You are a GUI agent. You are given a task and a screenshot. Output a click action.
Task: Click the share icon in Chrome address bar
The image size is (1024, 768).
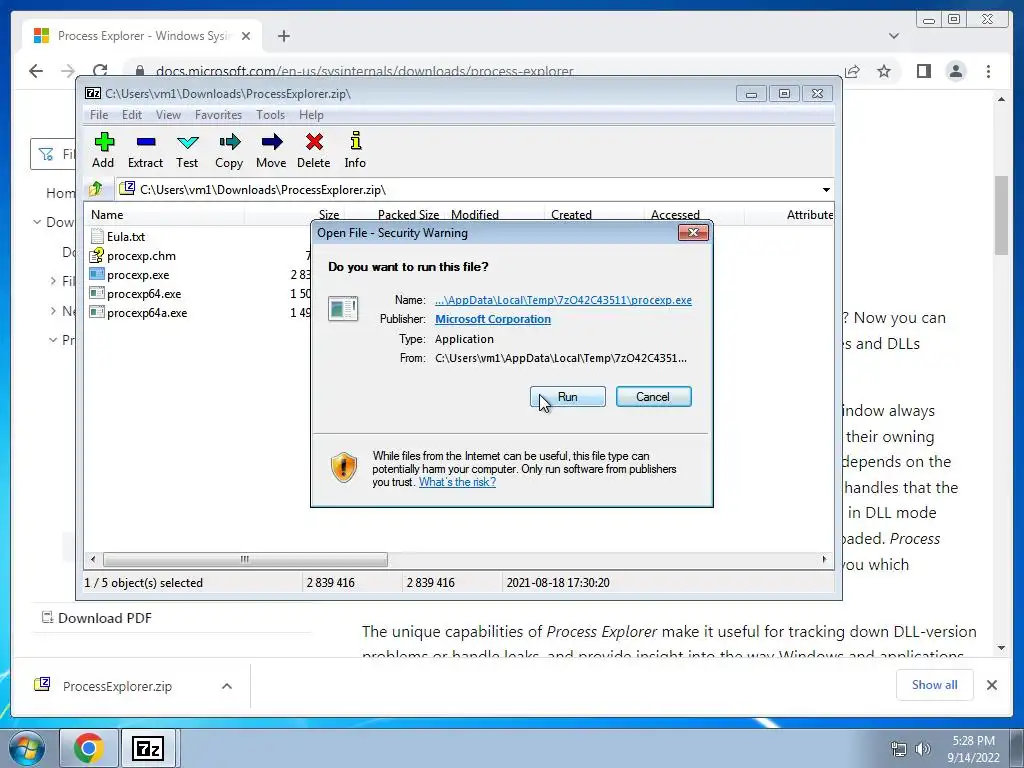click(852, 71)
